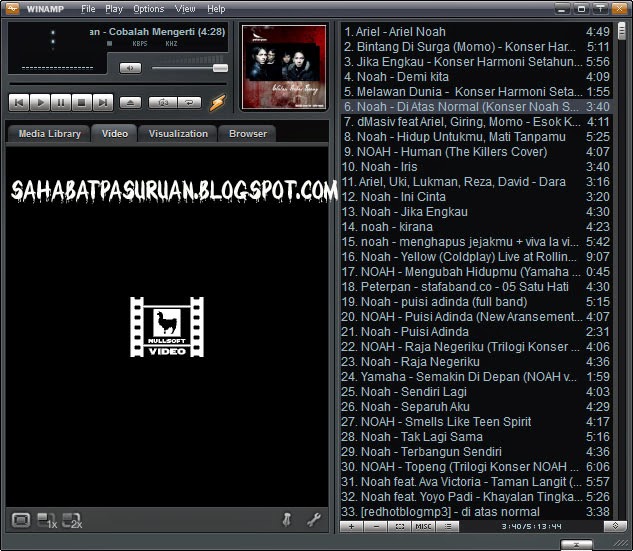Click the playlist list options button
Viewport: 633px width, 551px height.
(447, 526)
